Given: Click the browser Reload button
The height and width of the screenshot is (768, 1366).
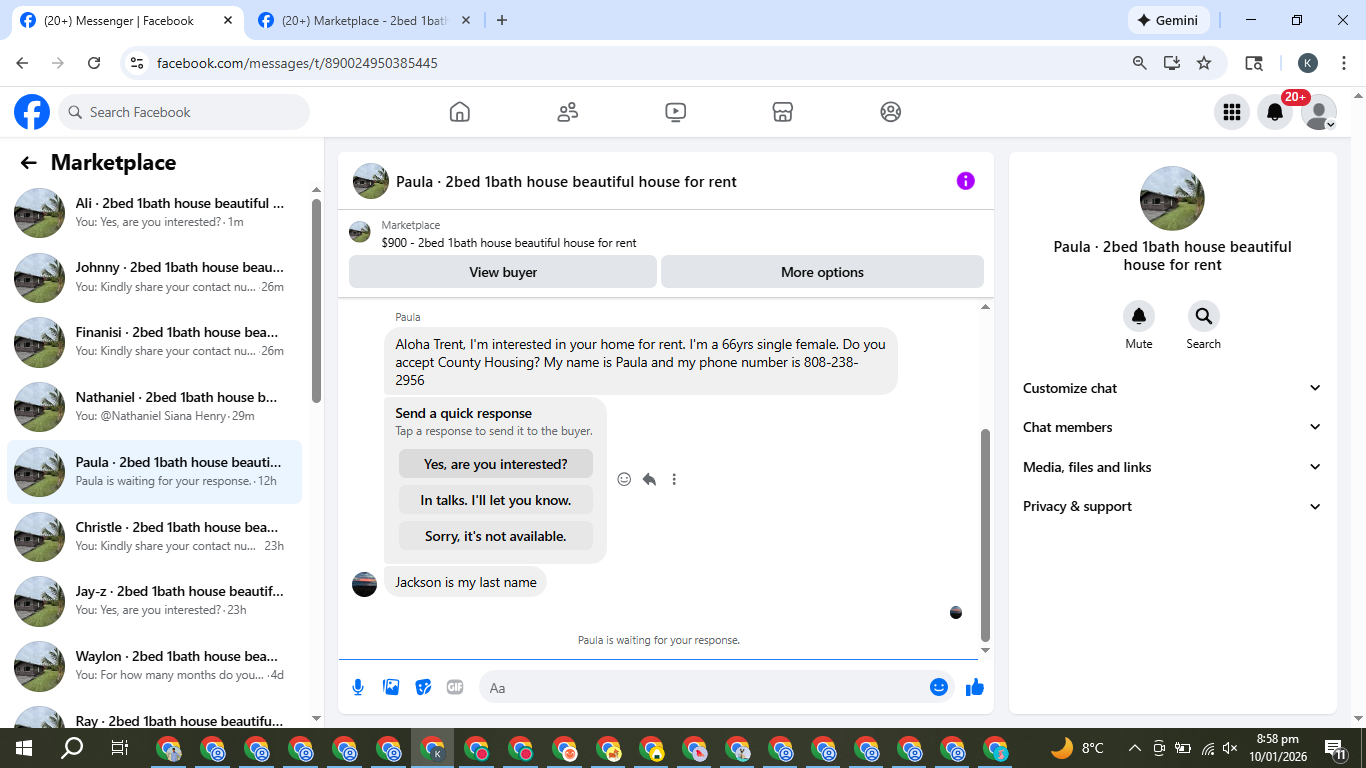Looking at the screenshot, I should (x=94, y=63).
